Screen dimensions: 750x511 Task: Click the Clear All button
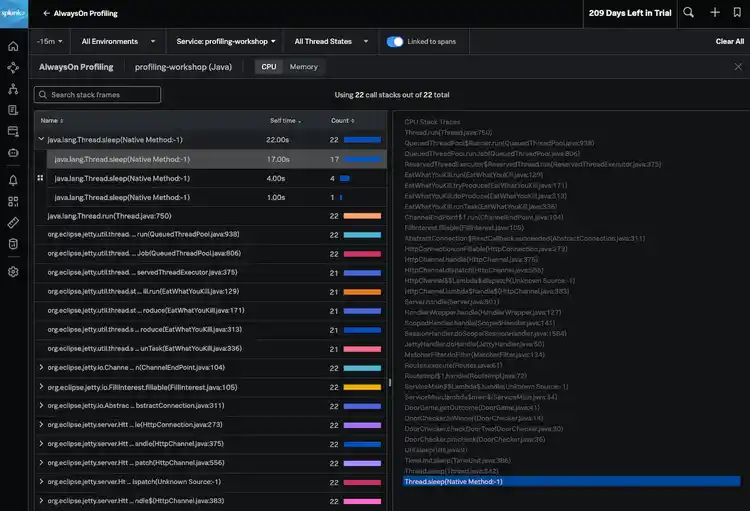tap(729, 41)
